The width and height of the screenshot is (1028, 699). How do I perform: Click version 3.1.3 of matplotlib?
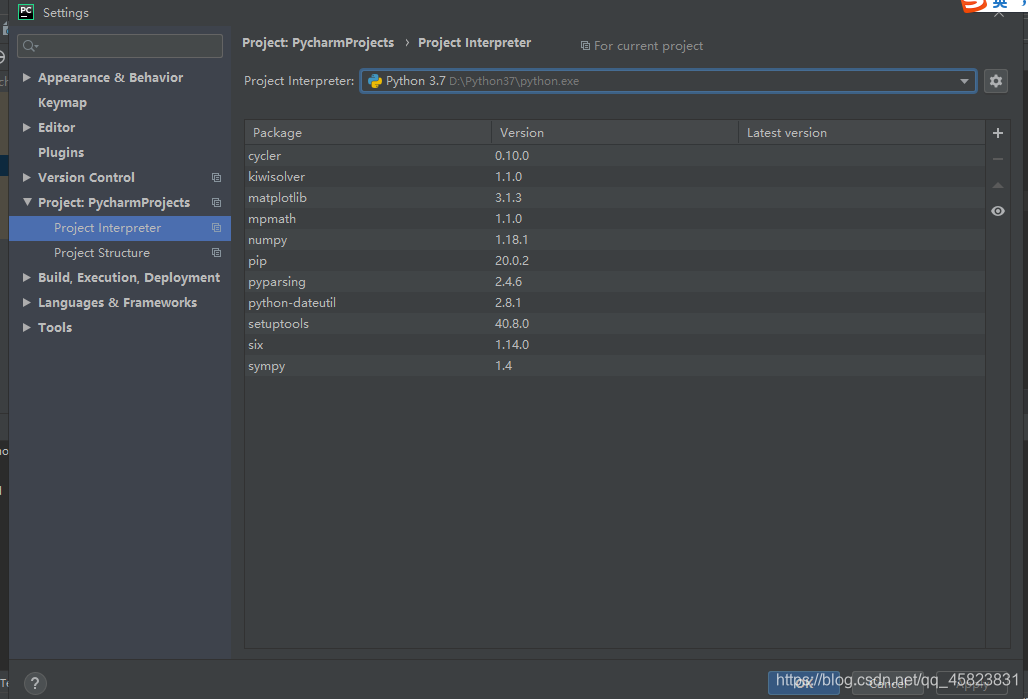point(508,197)
